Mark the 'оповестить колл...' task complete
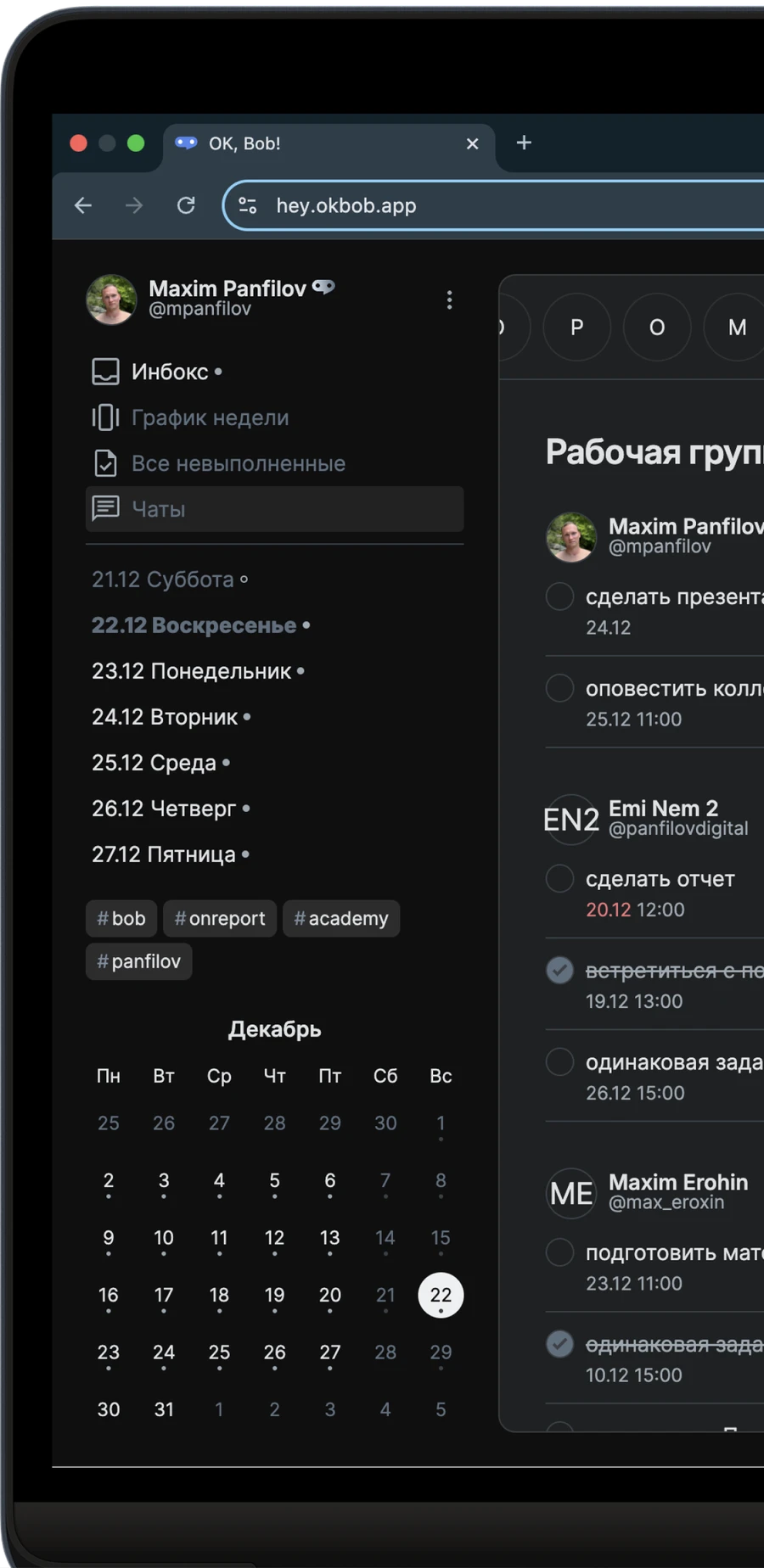Screen dimensions: 764x1568 click(559, 687)
